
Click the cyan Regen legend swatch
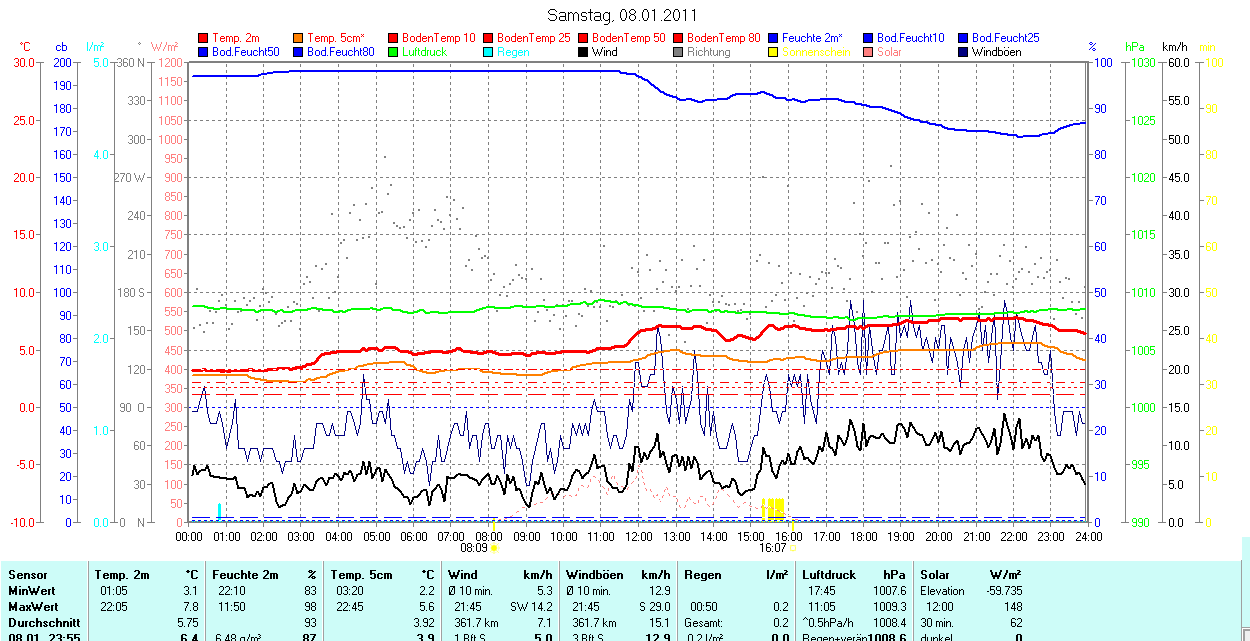point(489,52)
